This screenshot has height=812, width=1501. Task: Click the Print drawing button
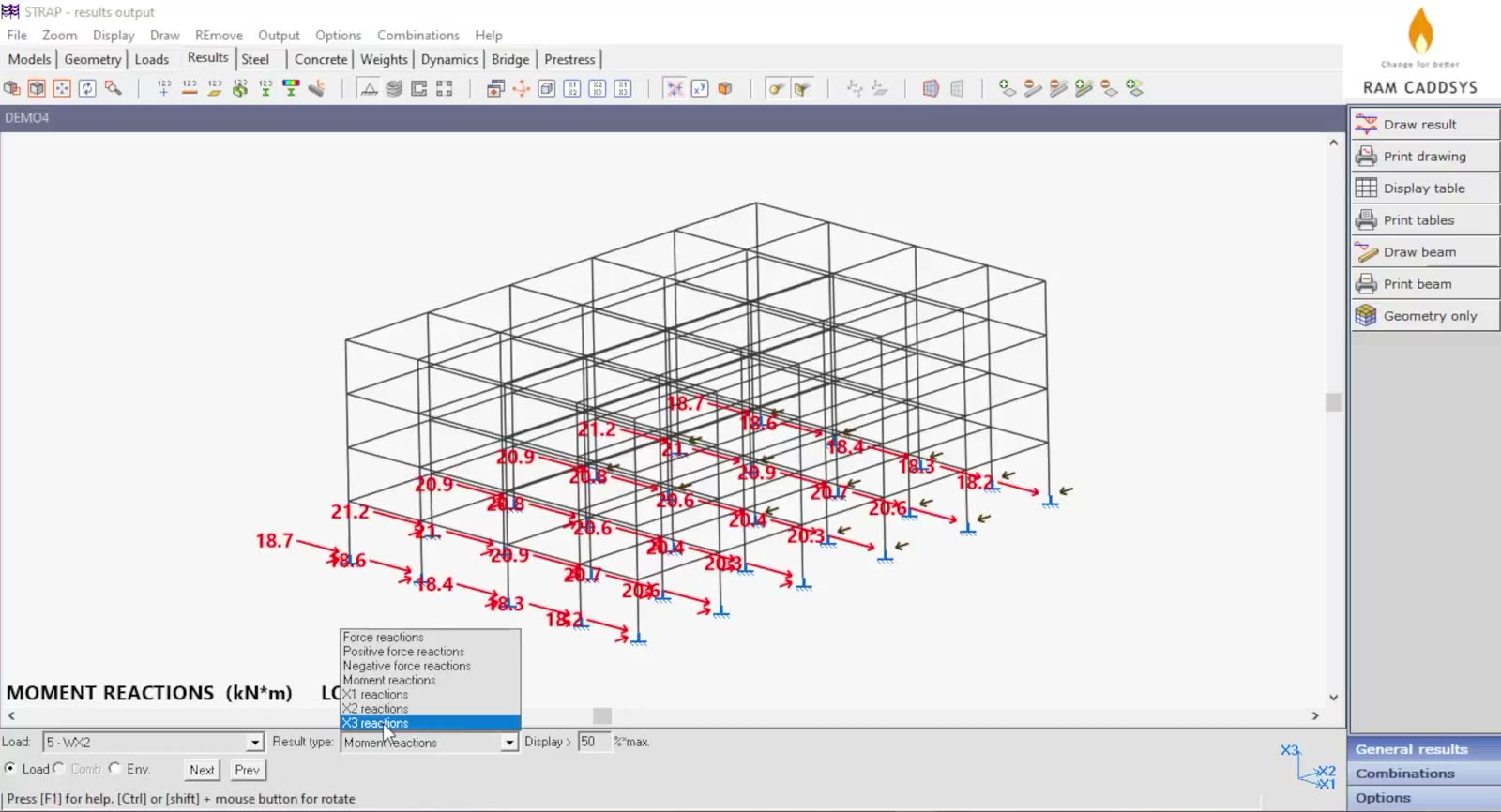[1425, 156]
